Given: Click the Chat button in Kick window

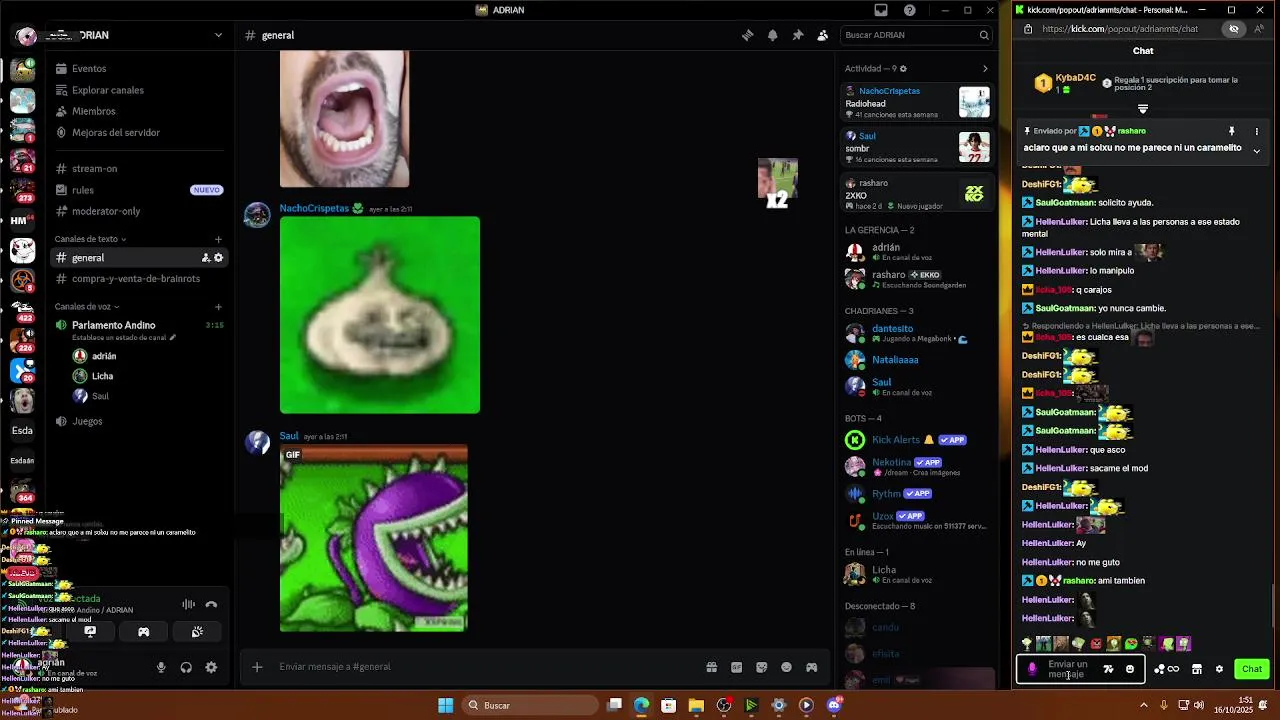Looking at the screenshot, I should coord(1252,669).
